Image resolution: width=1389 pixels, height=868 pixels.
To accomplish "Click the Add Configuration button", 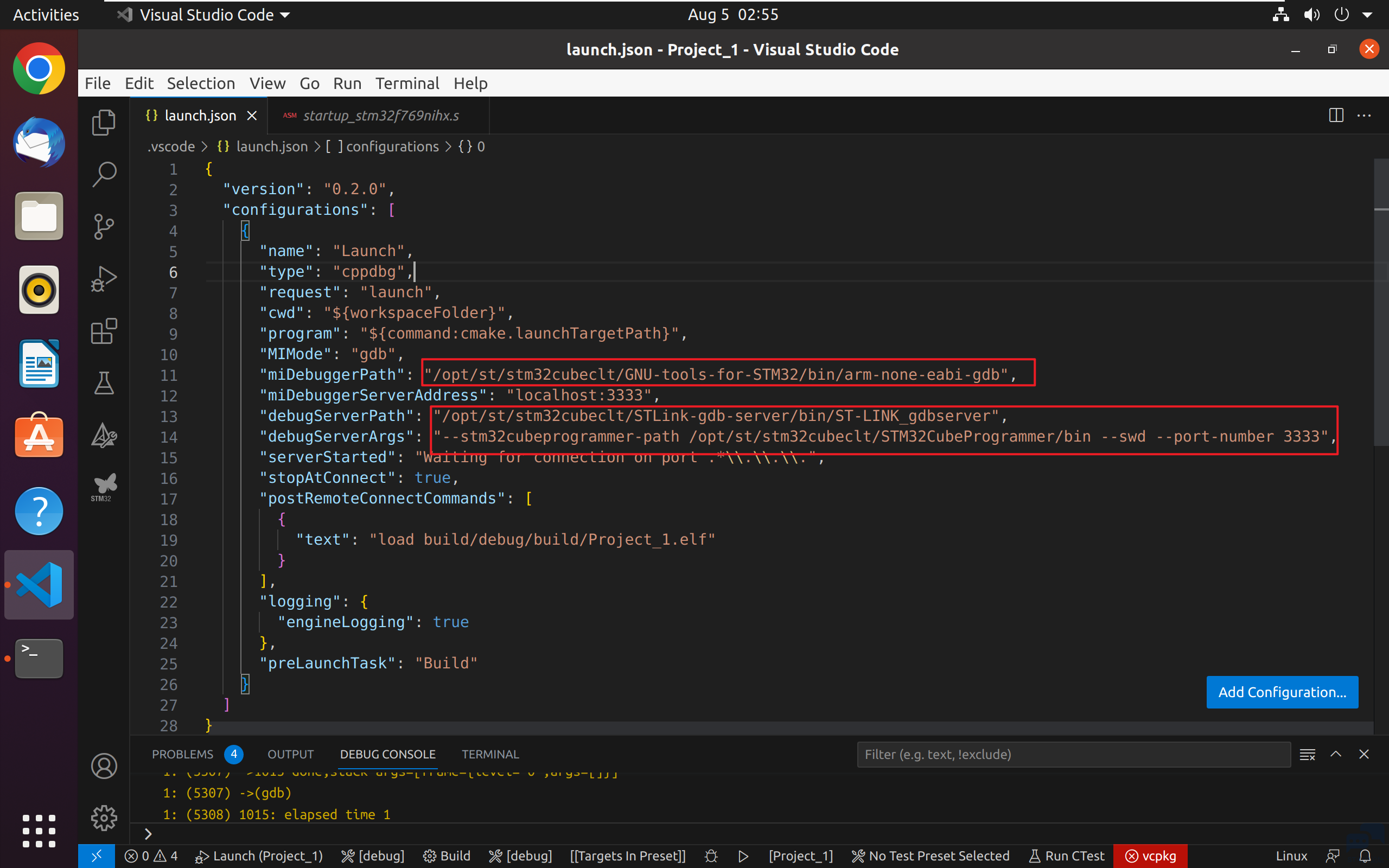I will coord(1282,692).
